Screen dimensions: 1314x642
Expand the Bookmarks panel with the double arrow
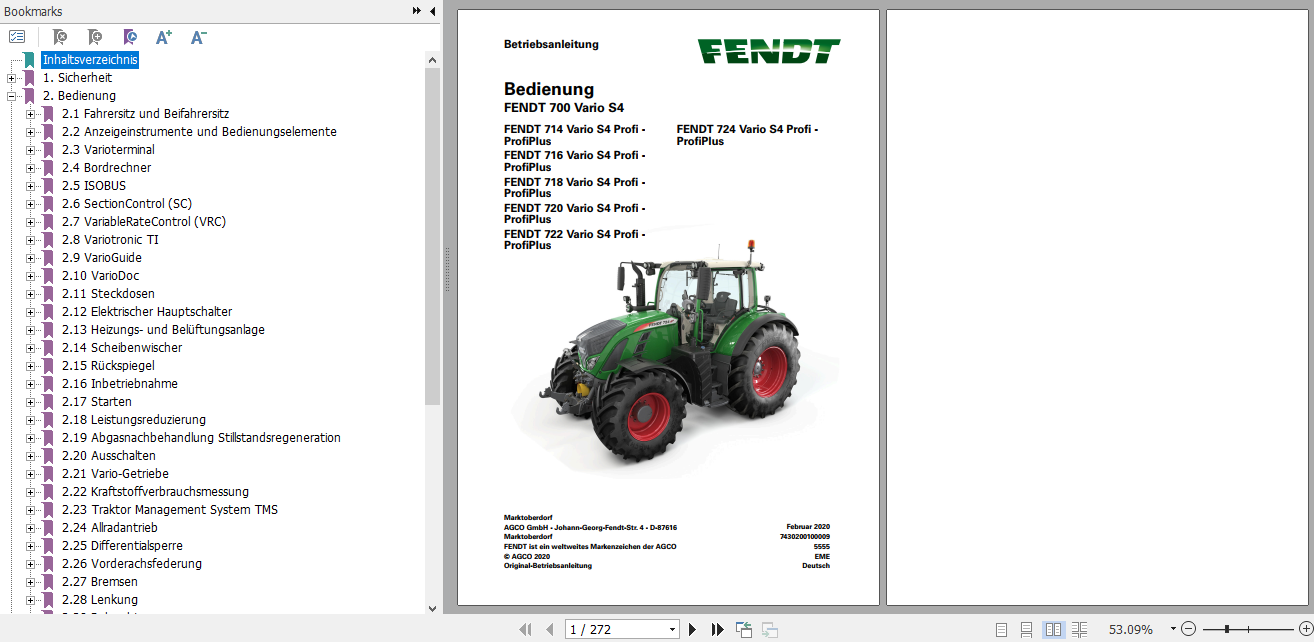417,11
